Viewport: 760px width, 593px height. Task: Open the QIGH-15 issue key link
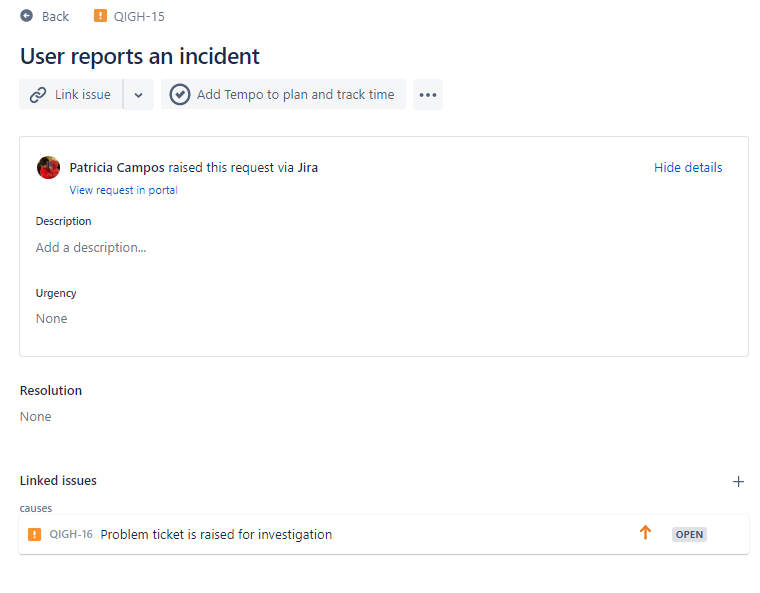point(139,16)
